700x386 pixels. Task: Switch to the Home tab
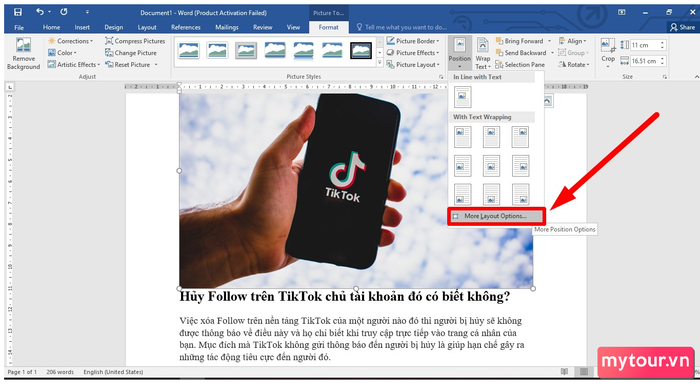(x=51, y=27)
